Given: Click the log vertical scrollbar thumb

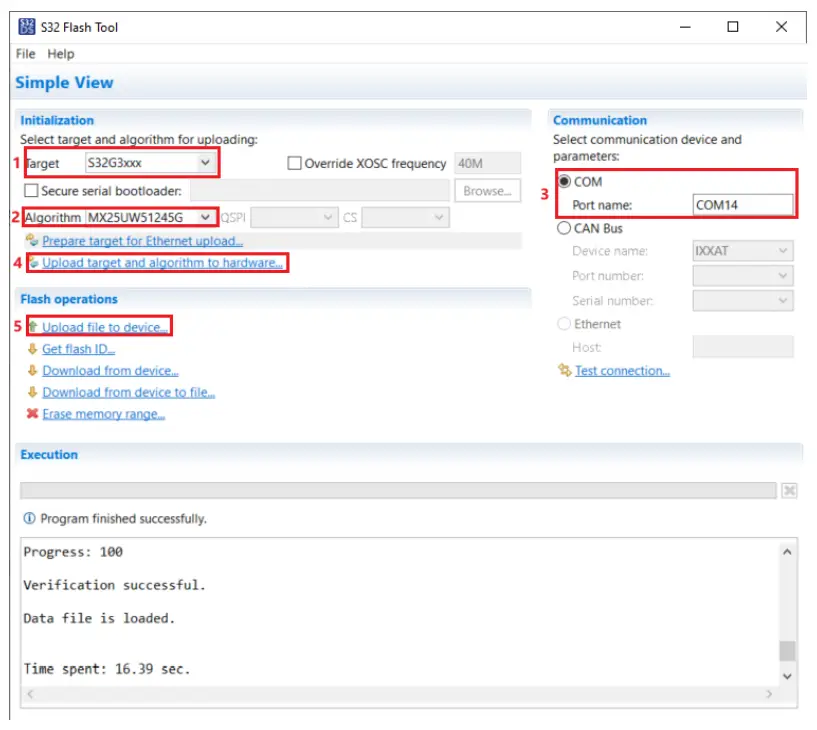Looking at the screenshot, I should pyautogui.click(x=787, y=651).
